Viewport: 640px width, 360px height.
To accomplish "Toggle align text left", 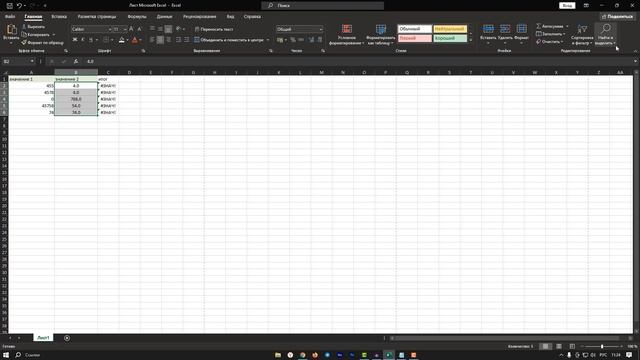I will point(152,40).
